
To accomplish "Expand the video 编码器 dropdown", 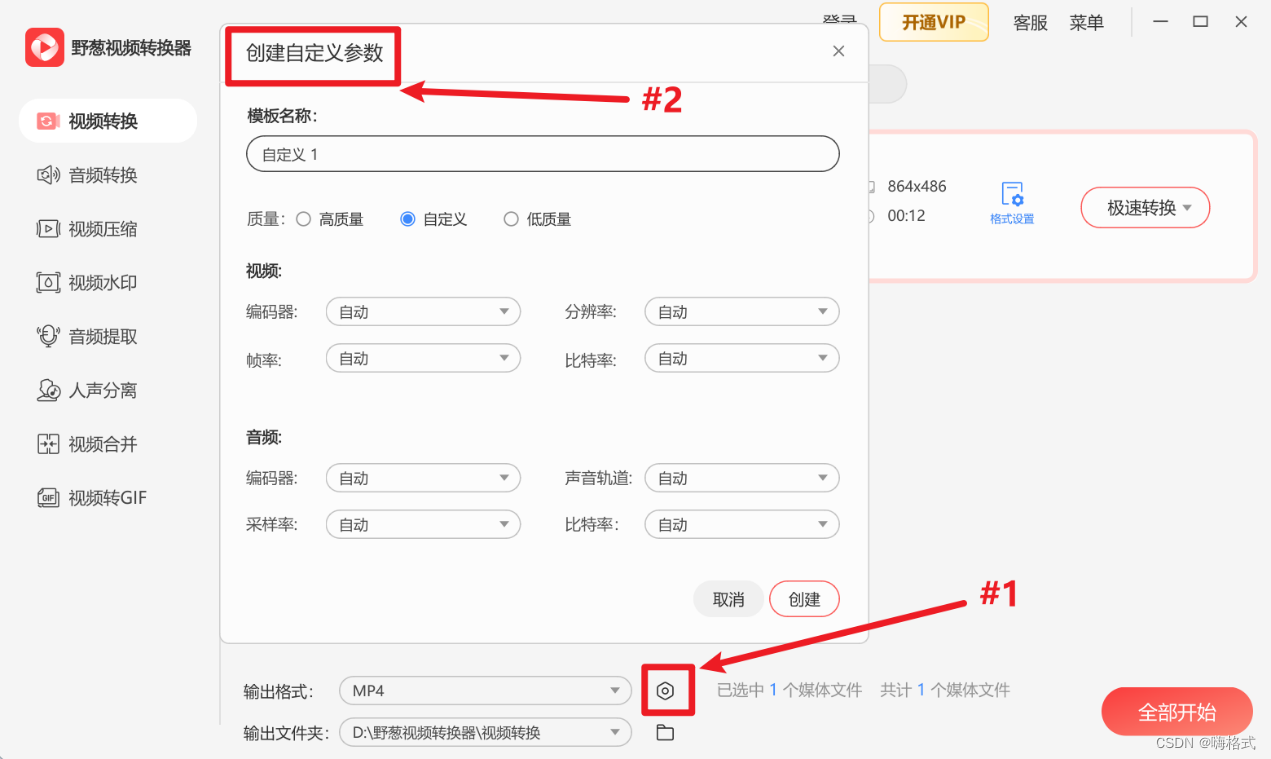I will [423, 312].
